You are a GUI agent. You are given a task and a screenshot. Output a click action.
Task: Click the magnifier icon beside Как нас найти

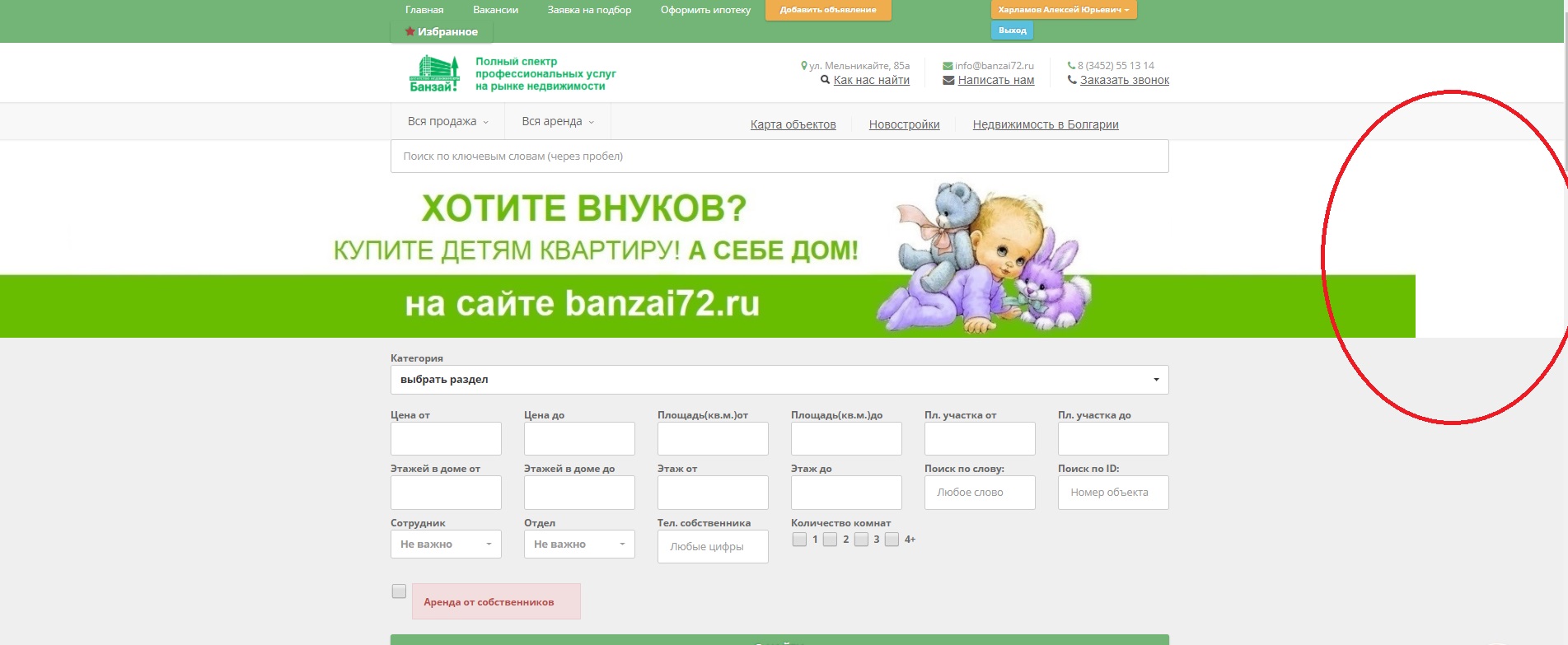click(x=825, y=81)
